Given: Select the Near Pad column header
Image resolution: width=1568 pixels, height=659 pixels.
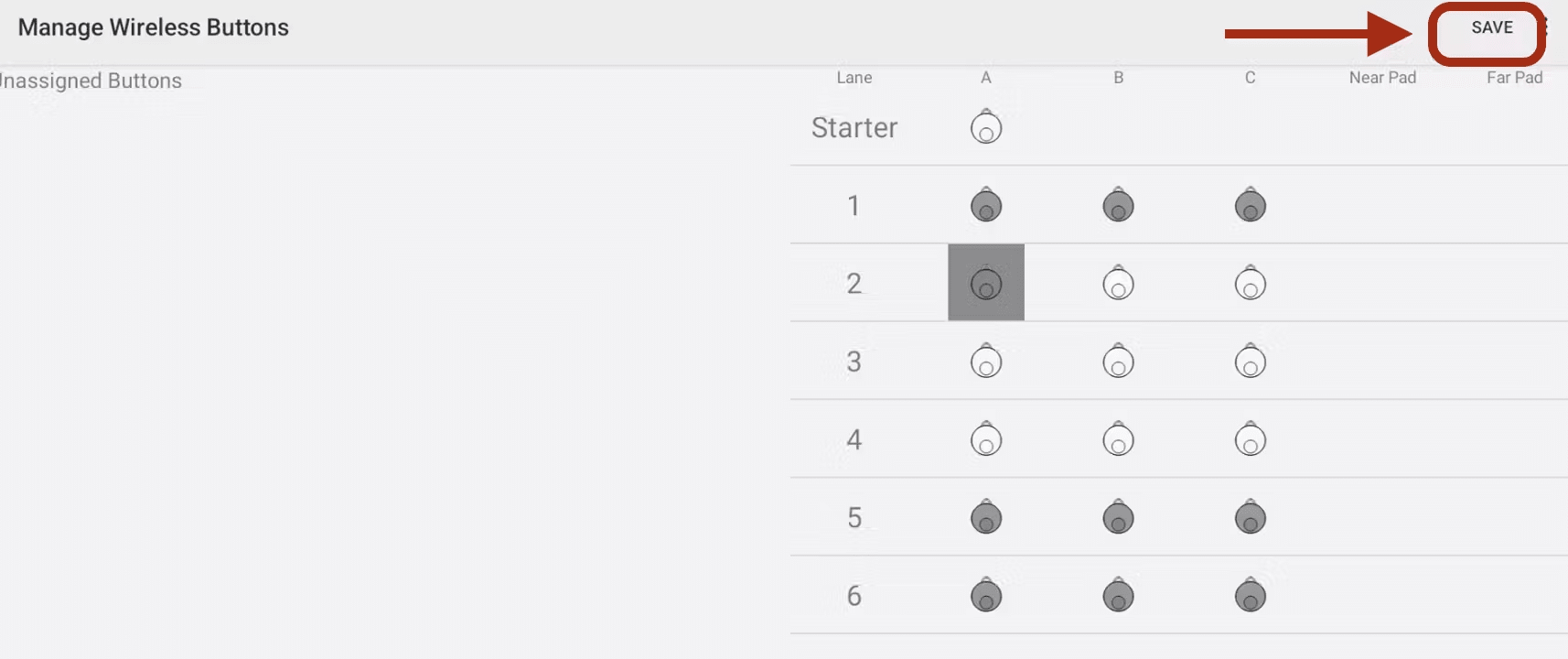Looking at the screenshot, I should point(1381,78).
